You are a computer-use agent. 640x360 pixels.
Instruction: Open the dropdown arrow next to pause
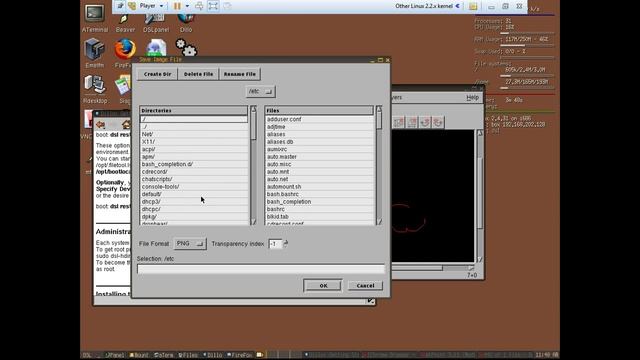pyautogui.click(x=187, y=6)
